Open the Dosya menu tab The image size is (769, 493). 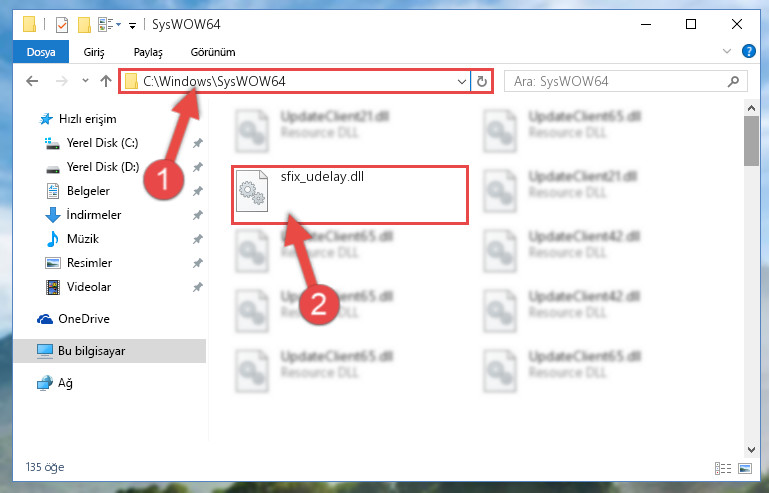click(41, 52)
